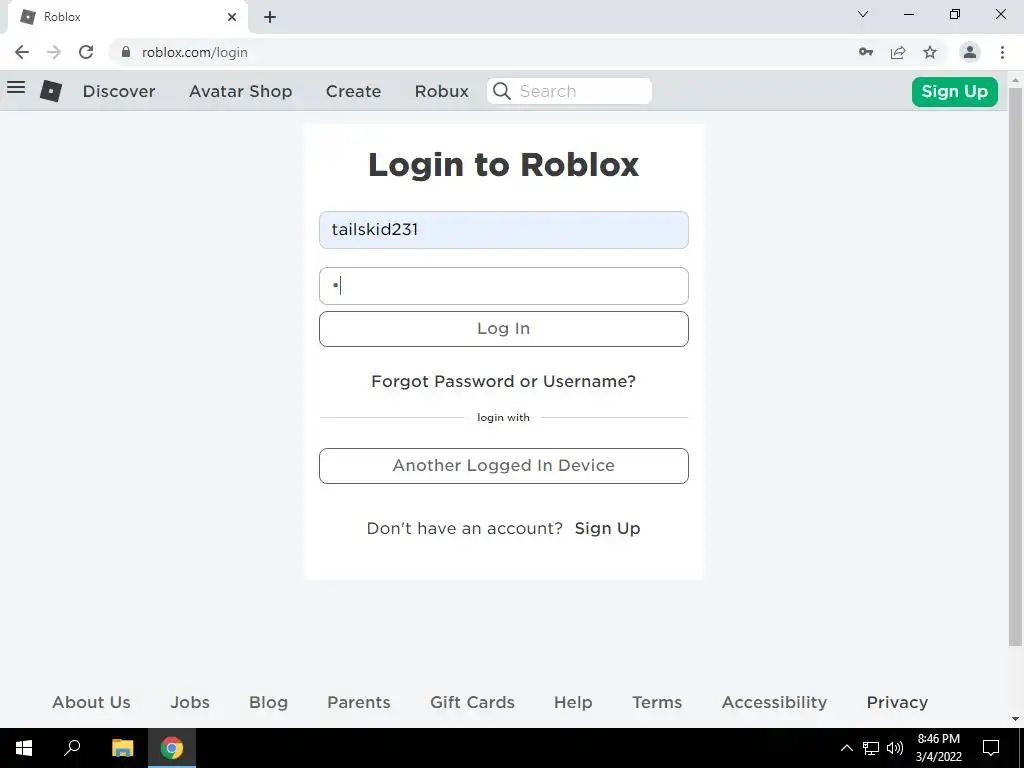This screenshot has height=768, width=1024.
Task: Click the scrollbar down arrow
Action: [1016, 719]
